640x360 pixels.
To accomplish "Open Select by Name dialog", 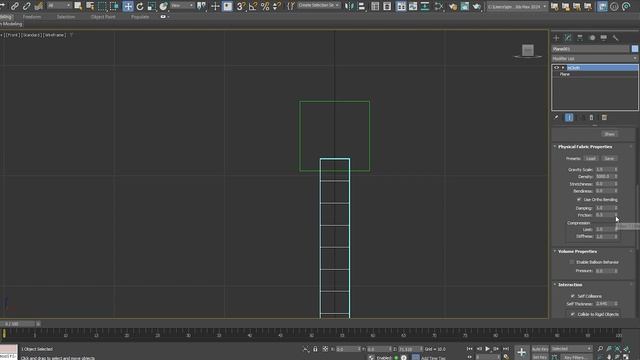I will tap(90, 6).
